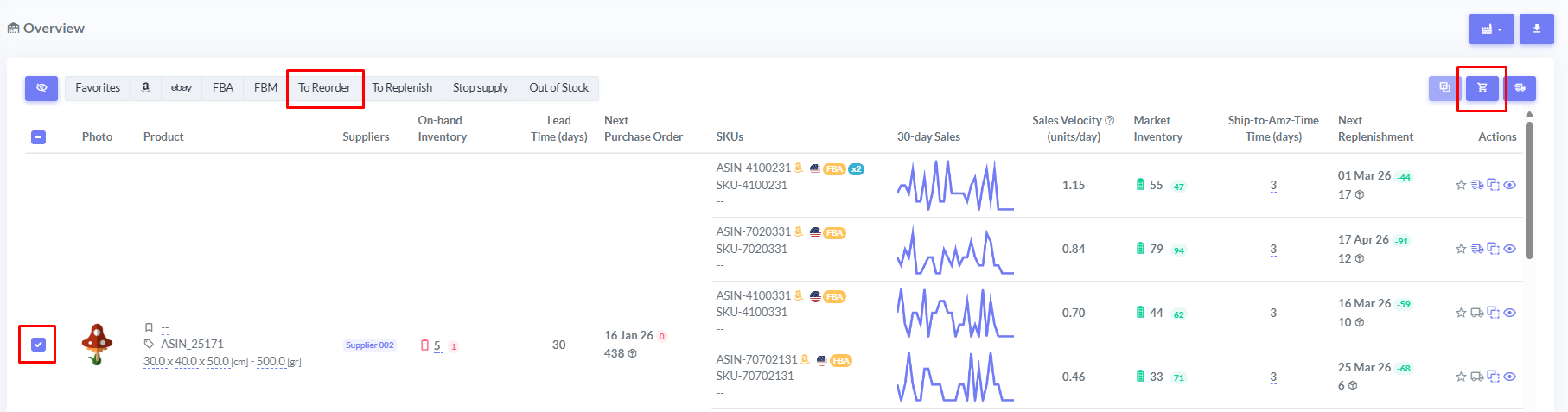Image resolution: width=1568 pixels, height=412 pixels.
Task: Click the download export button
Action: coord(1536,29)
